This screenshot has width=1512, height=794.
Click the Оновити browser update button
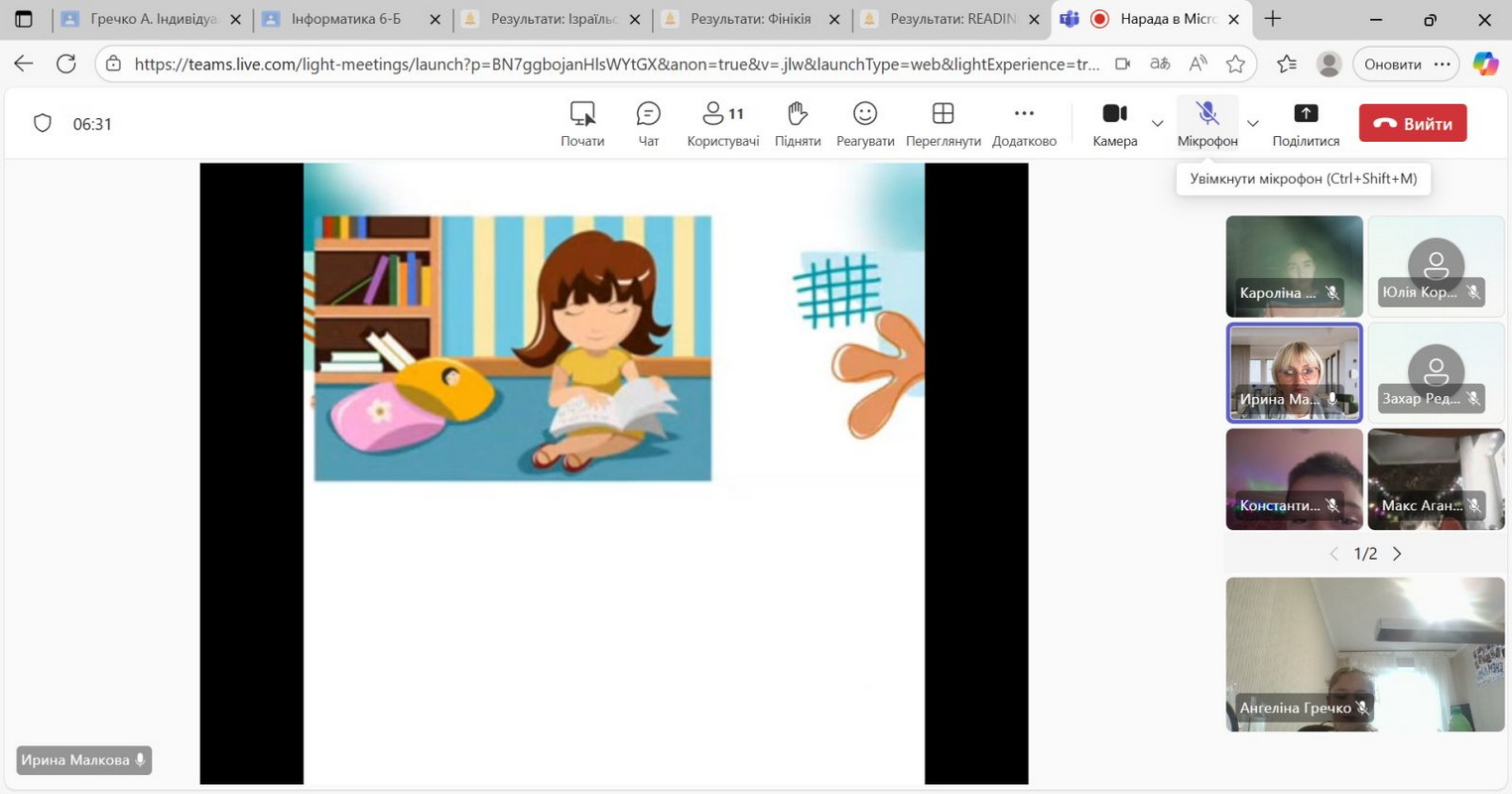pyautogui.click(x=1392, y=65)
